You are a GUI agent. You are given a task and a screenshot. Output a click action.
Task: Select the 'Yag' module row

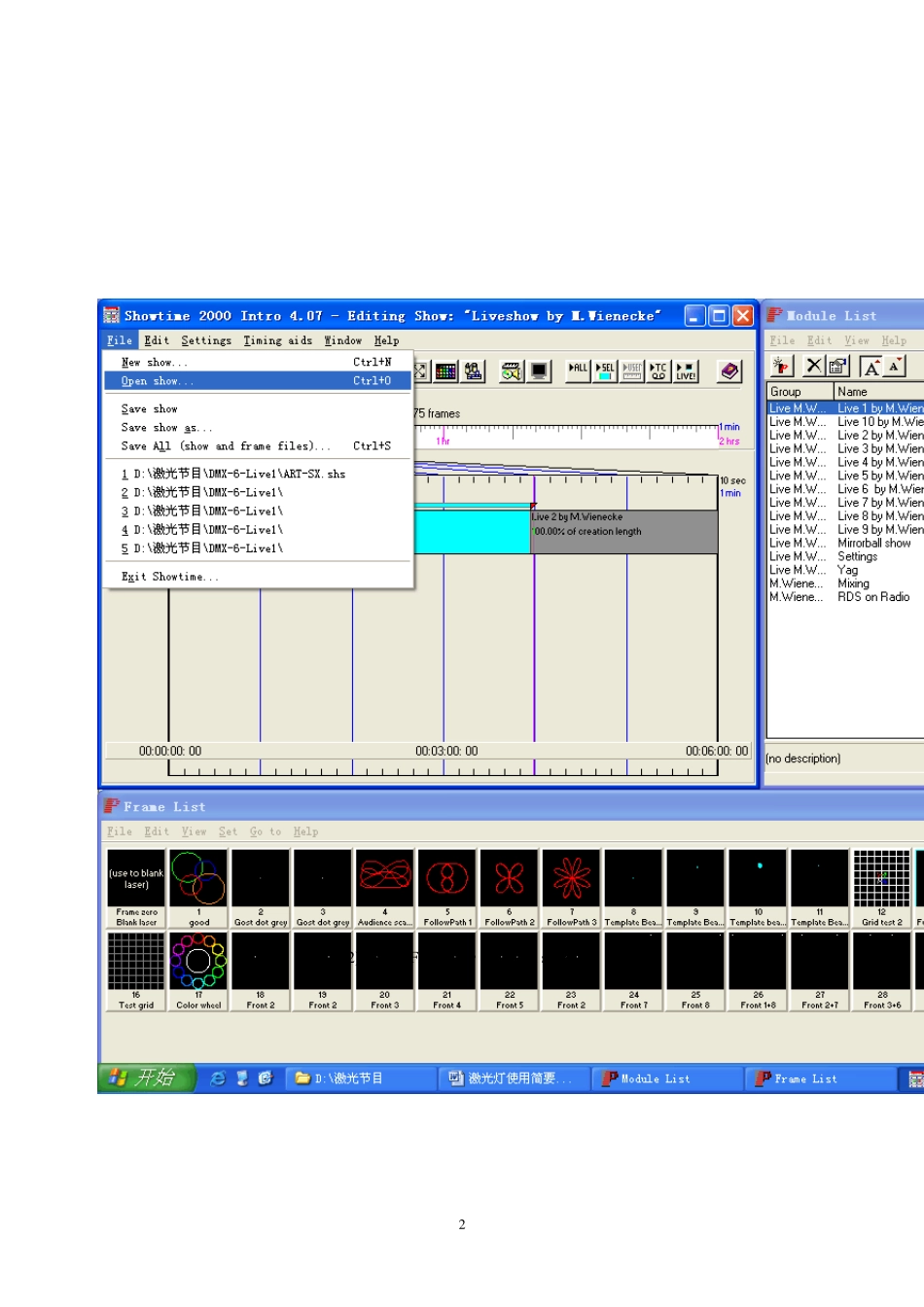[x=845, y=570]
